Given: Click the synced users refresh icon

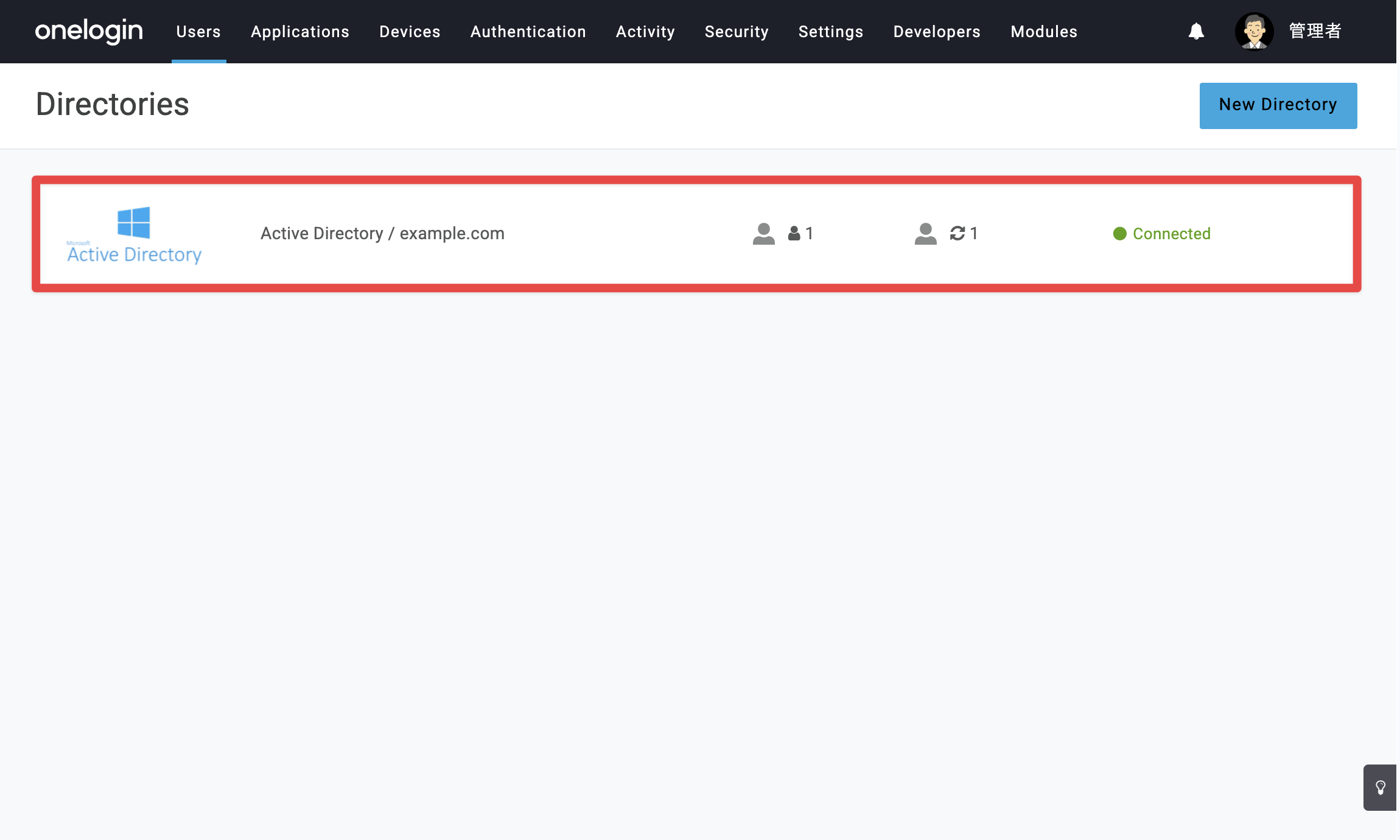Looking at the screenshot, I should tap(957, 233).
